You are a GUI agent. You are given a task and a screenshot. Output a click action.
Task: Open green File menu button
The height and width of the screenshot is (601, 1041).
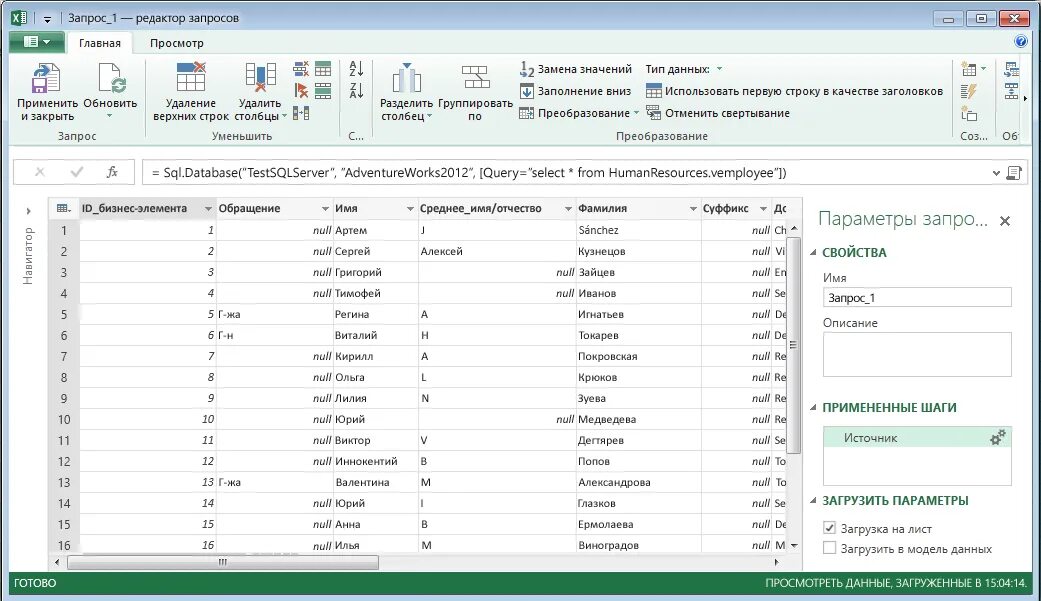click(x=37, y=42)
